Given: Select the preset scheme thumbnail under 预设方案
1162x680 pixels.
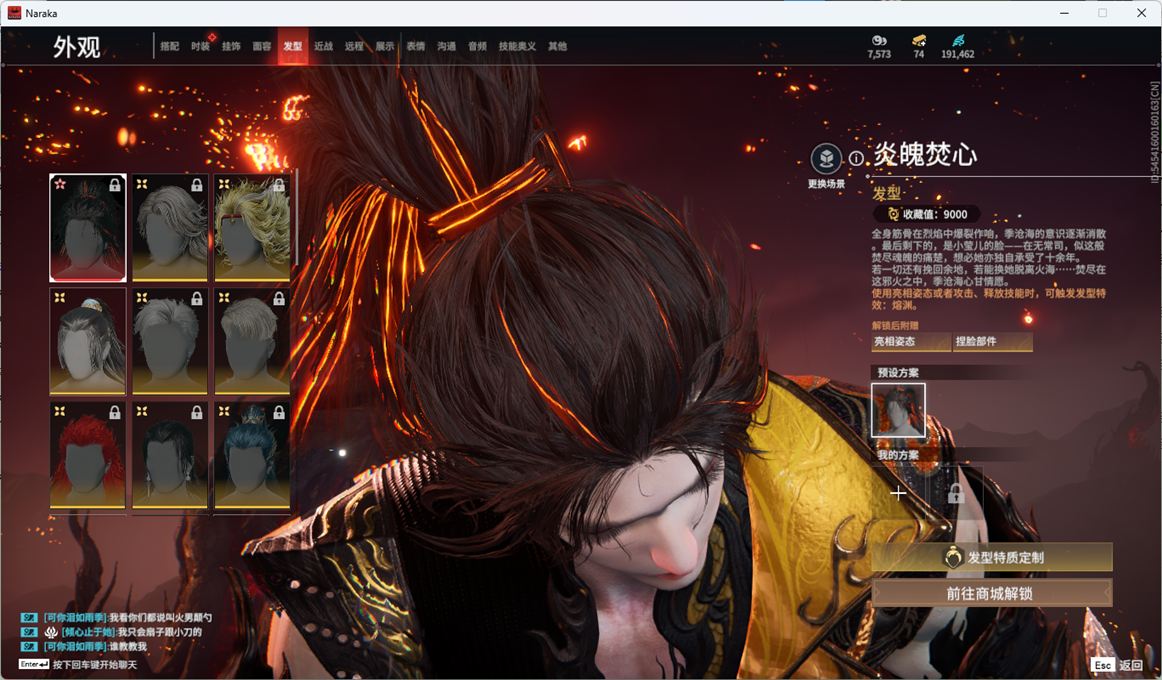Looking at the screenshot, I should pyautogui.click(x=898, y=410).
